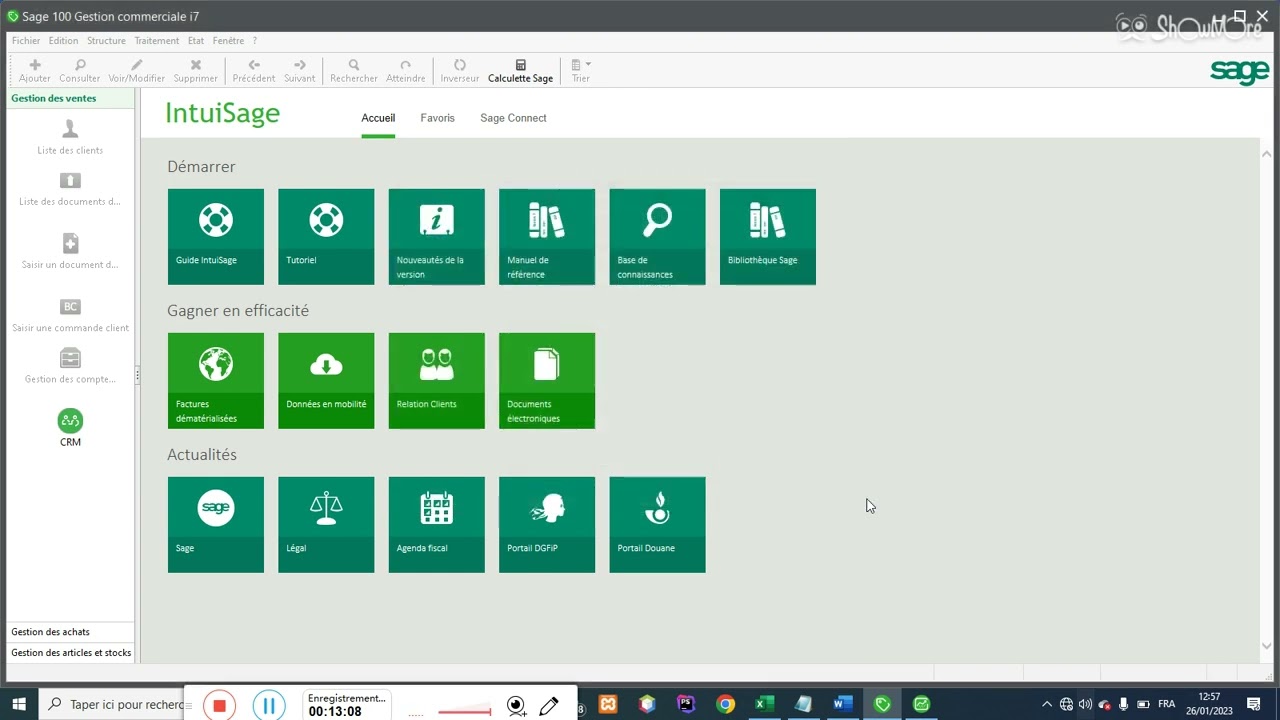Click the Voir/Modifier toolbar button

[x=137, y=71]
